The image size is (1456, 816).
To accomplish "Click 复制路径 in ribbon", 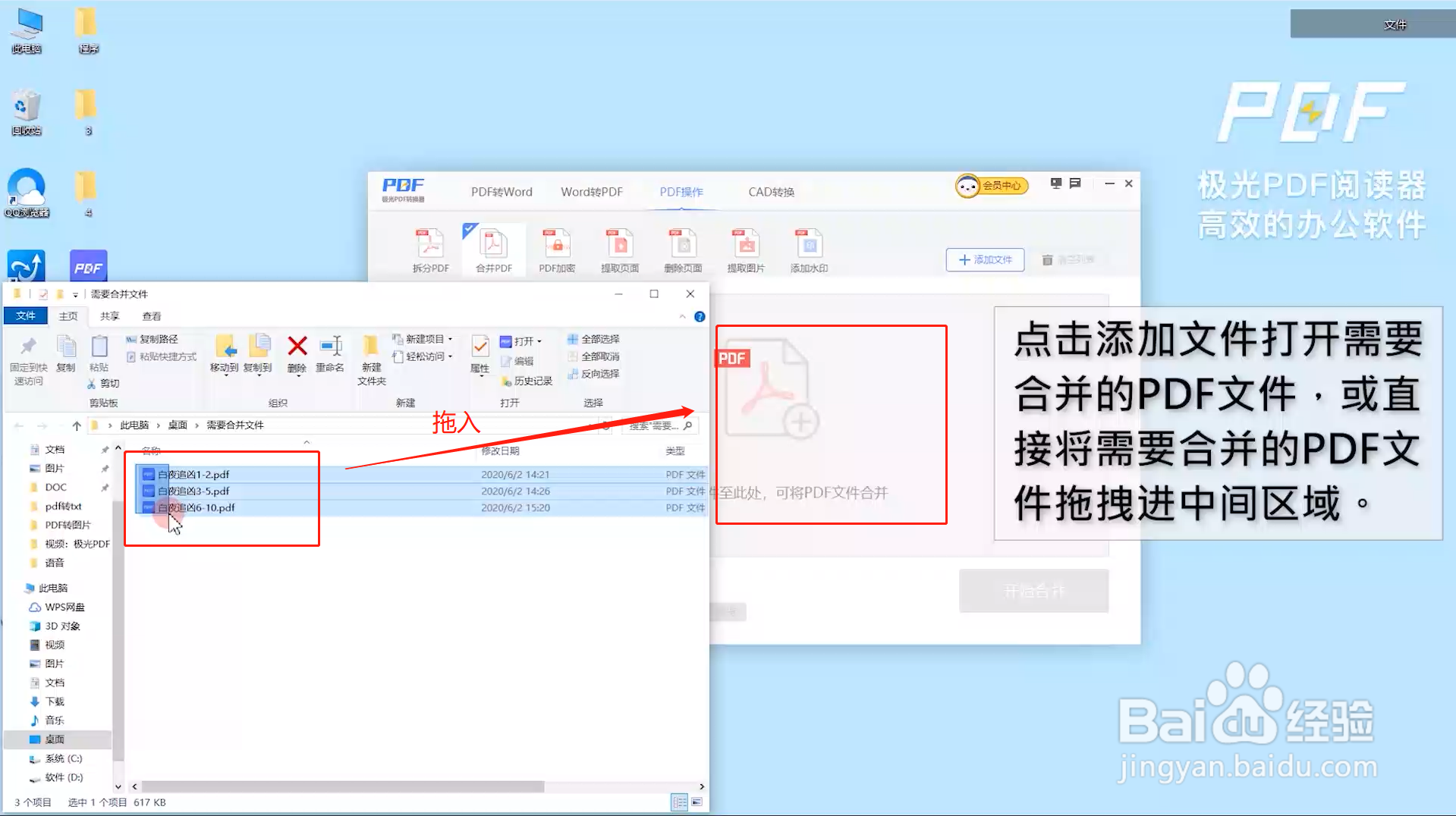I will pyautogui.click(x=153, y=339).
